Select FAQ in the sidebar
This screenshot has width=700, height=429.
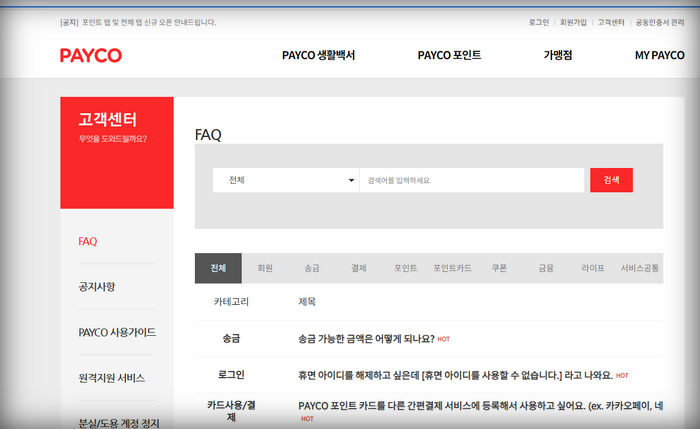coord(88,242)
